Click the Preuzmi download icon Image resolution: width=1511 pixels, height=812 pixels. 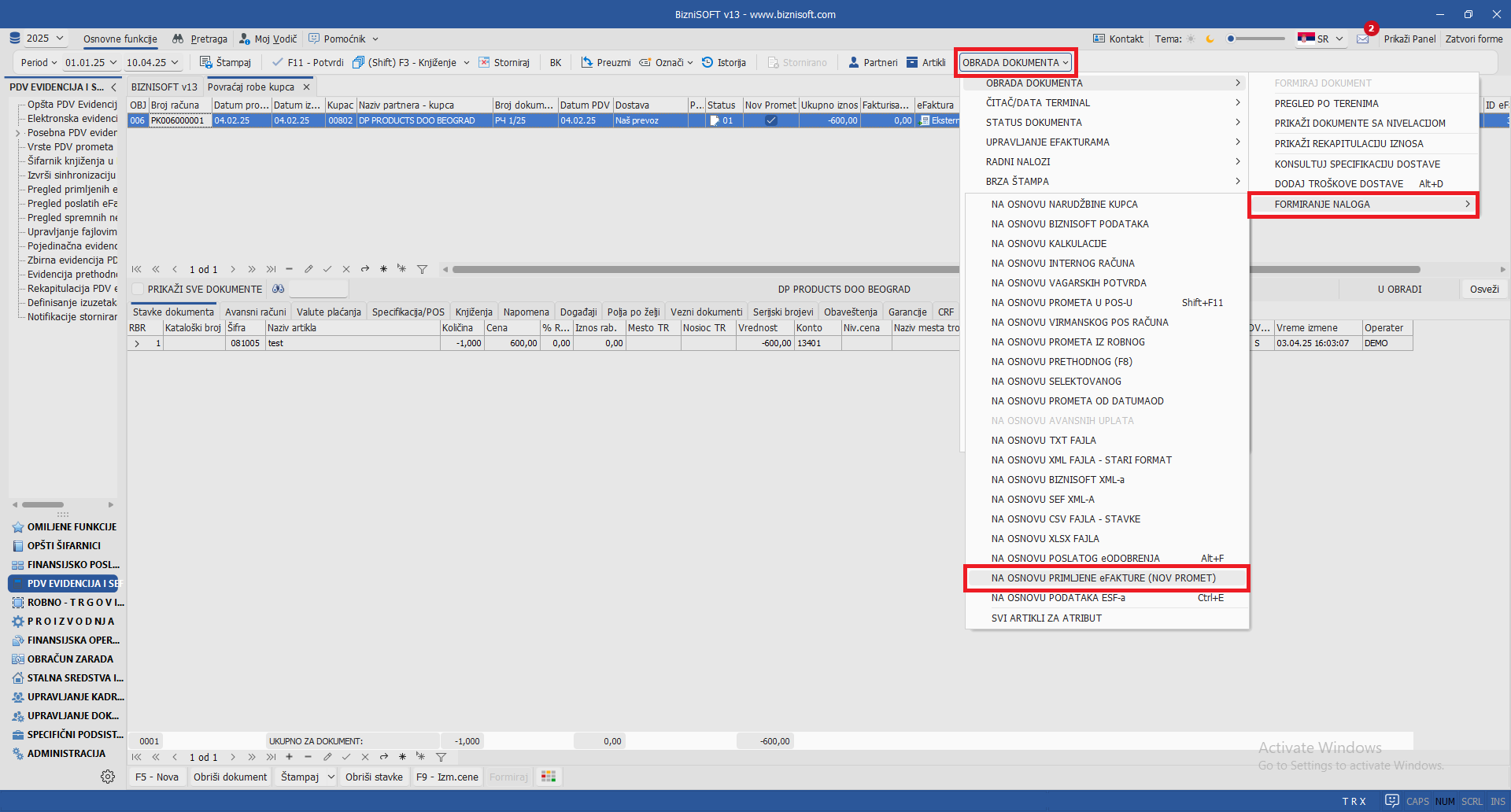pos(587,62)
